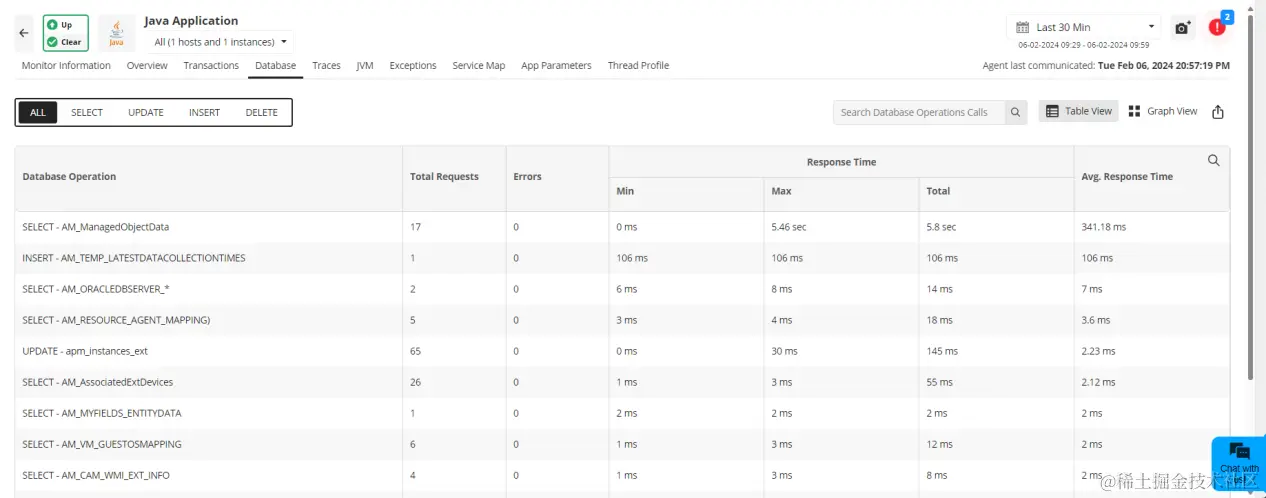Click the back arrow icon
This screenshot has height=498, width=1266.
click(x=24, y=33)
